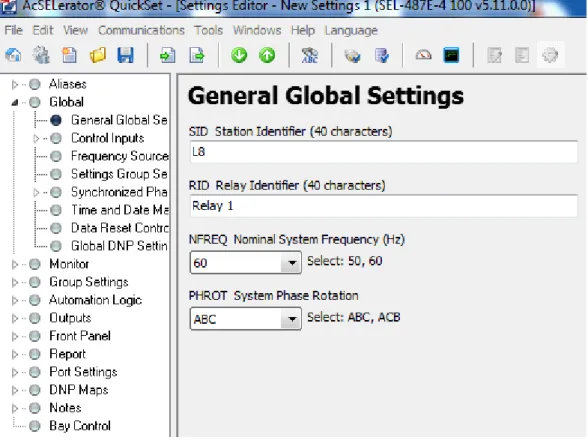The image size is (588, 440).
Task: Select the DNP Maps tree item
Action: 79,390
